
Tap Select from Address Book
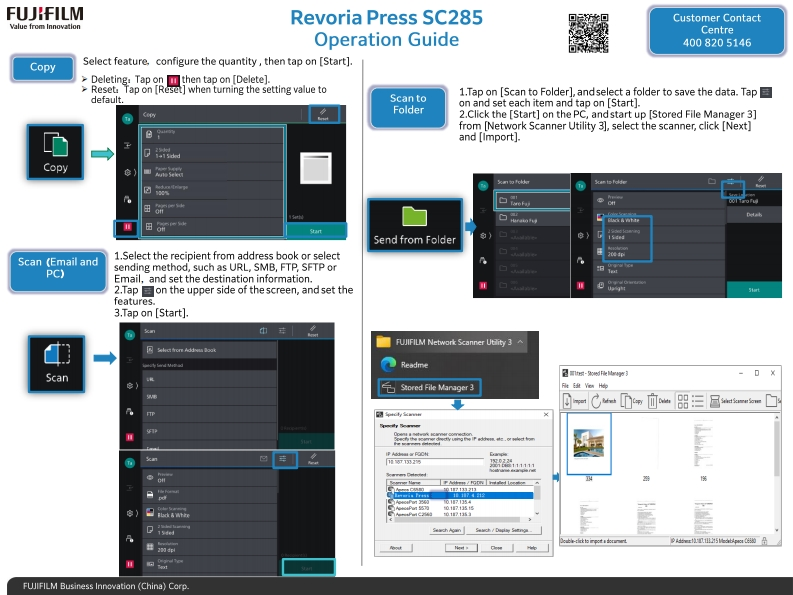[209, 350]
